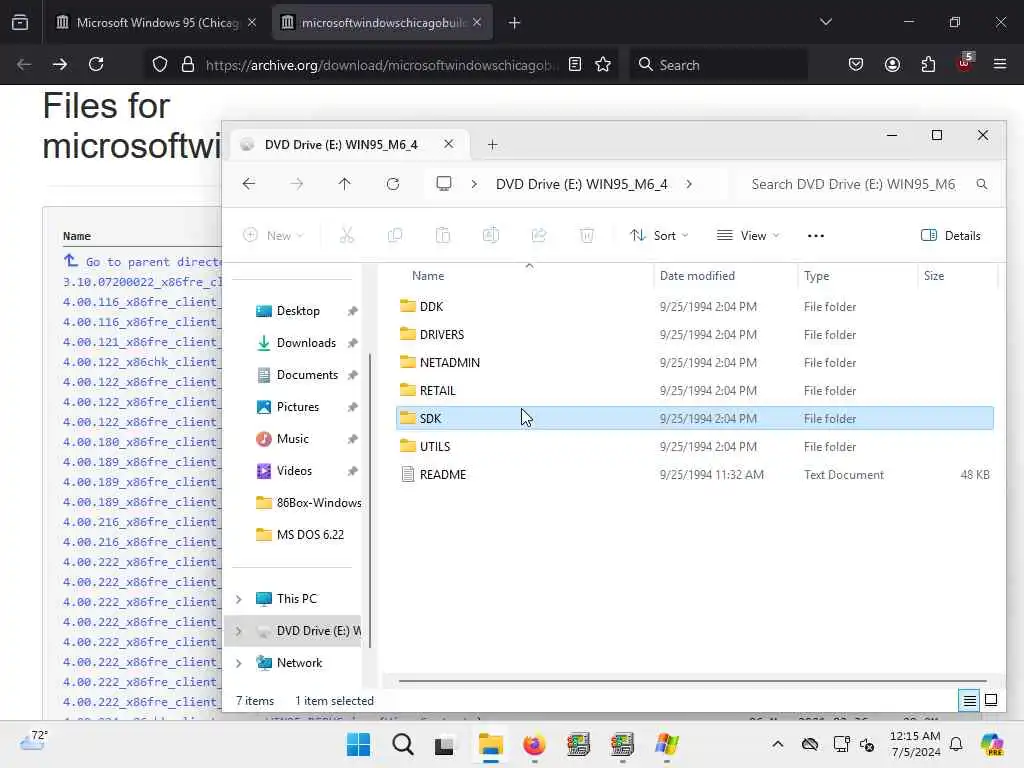The height and width of the screenshot is (768, 1024).
Task: Open the New dropdown in Explorer
Action: pos(273,236)
